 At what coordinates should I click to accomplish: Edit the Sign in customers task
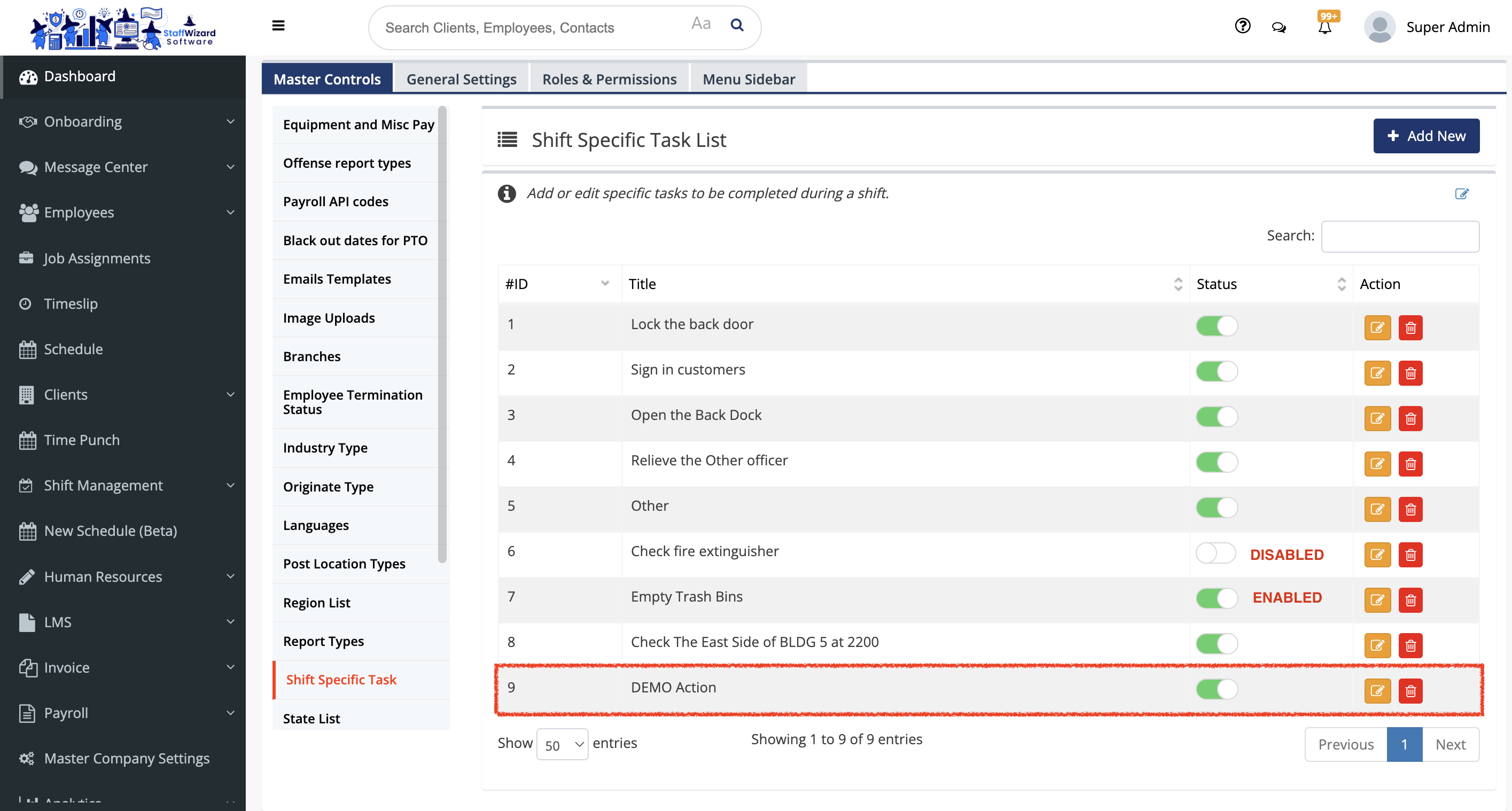point(1377,373)
